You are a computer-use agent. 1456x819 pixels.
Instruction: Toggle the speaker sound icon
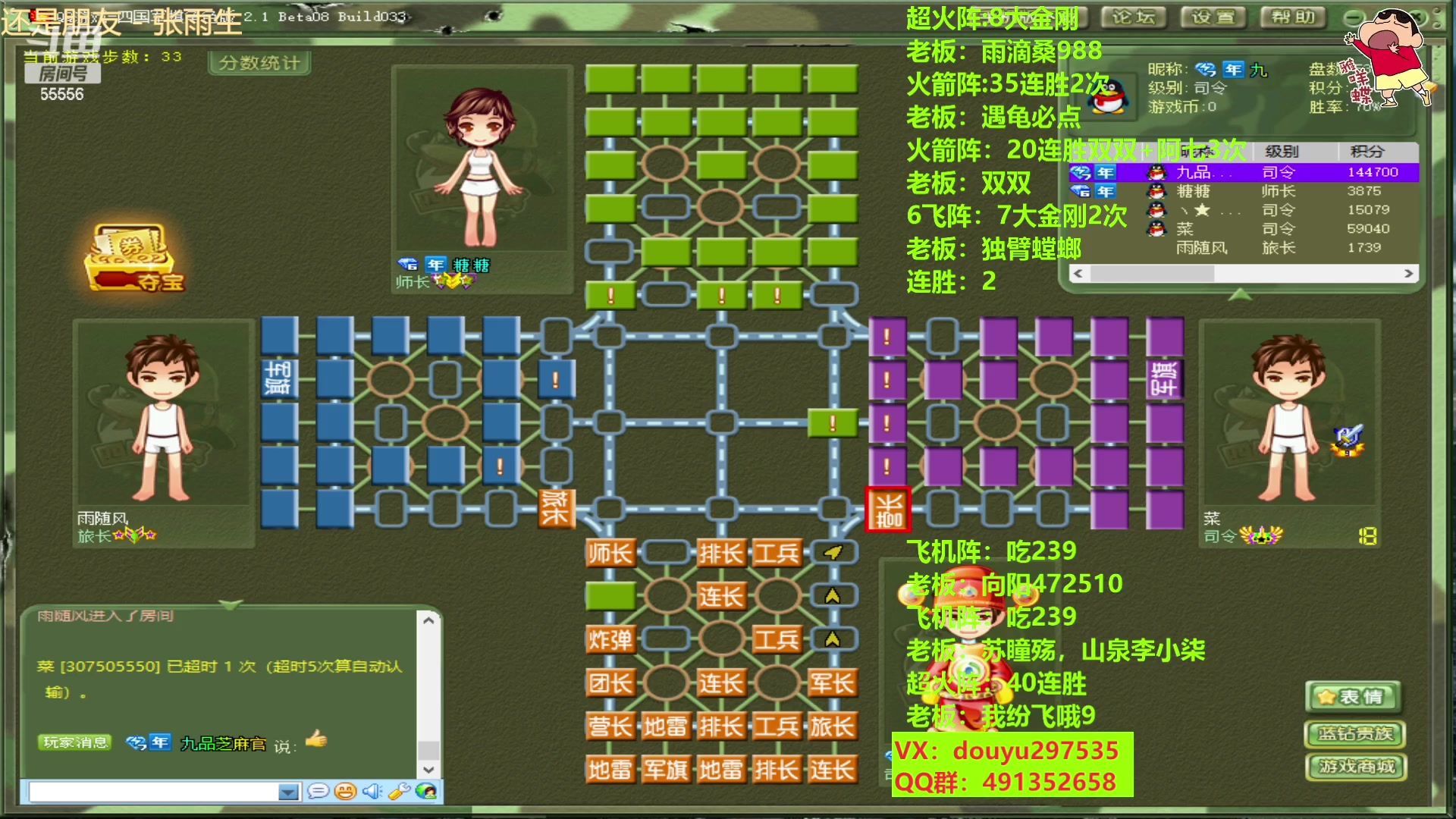372,792
